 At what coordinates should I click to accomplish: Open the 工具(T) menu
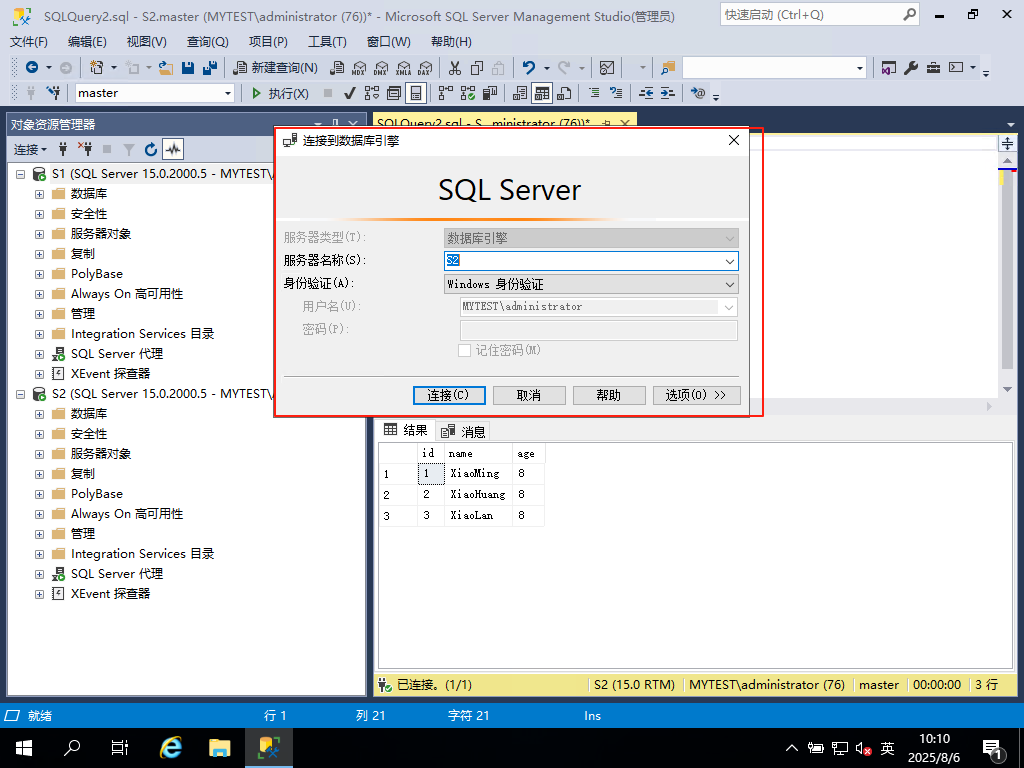pyautogui.click(x=327, y=42)
